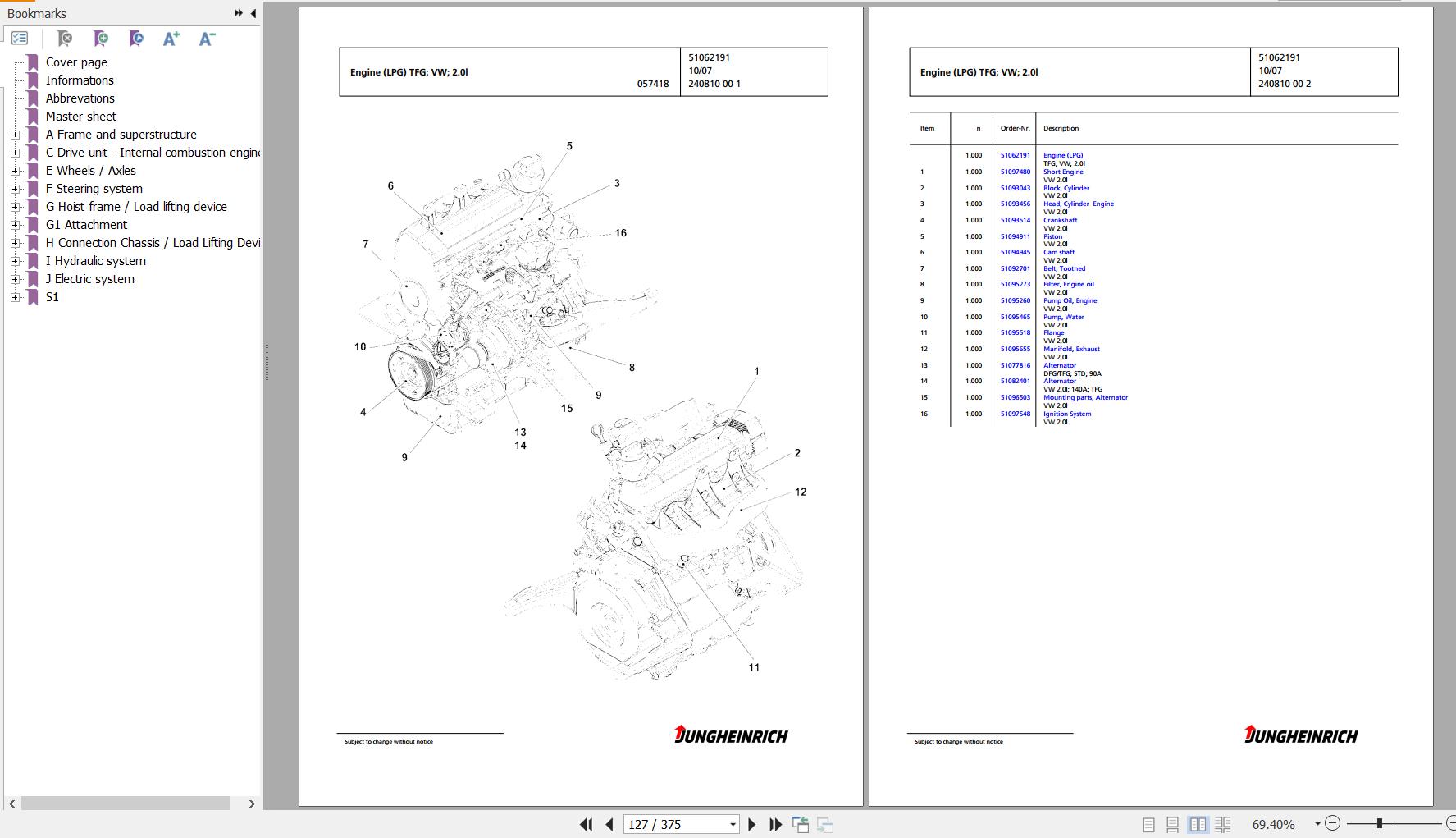Viewport: 1456px width, 838px height.
Task: Expand the A Frame and superstructure bookmark
Action: (15, 135)
